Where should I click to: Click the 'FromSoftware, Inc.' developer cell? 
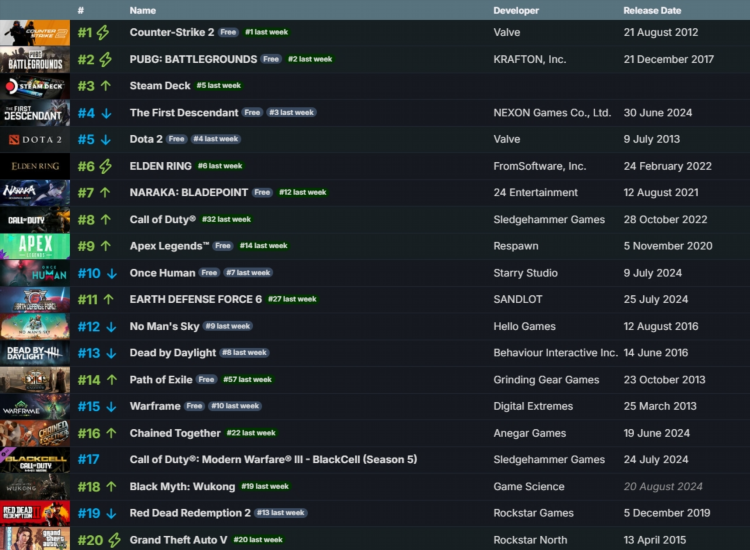click(x=540, y=166)
